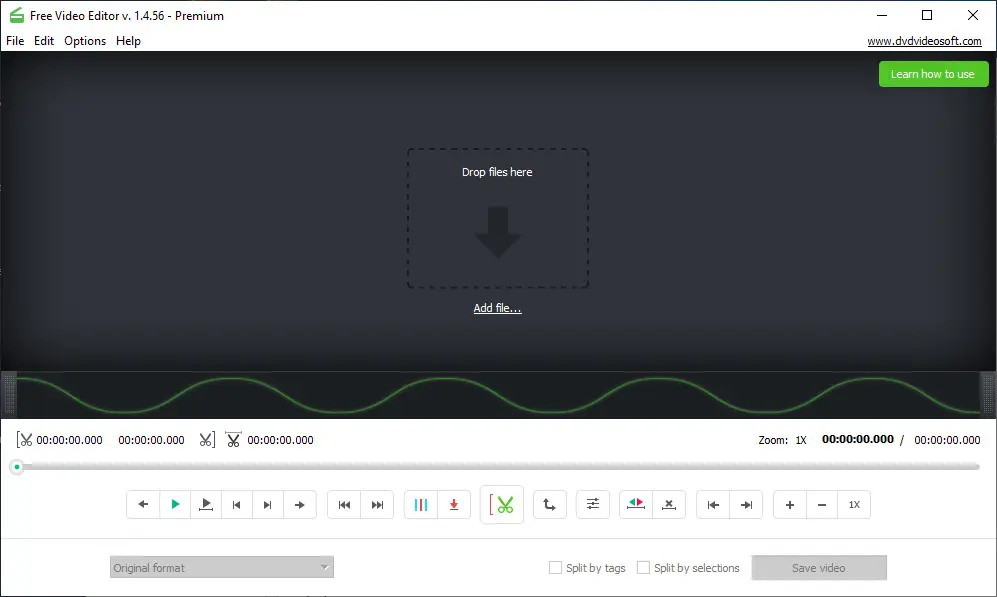Open the File menu
The width and height of the screenshot is (997, 597).
tap(15, 41)
